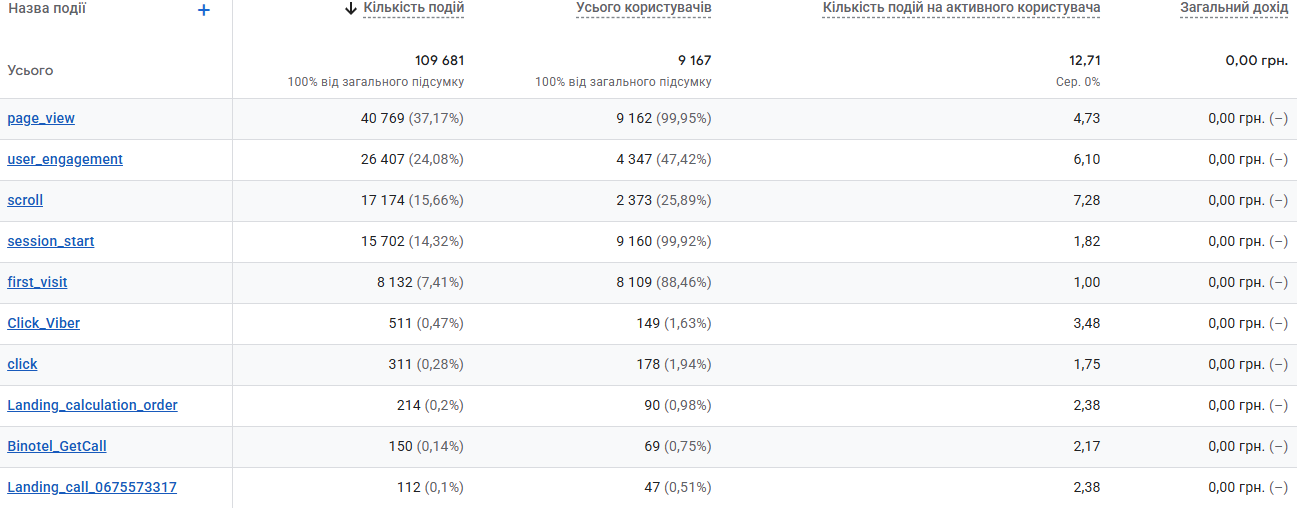Open the click event link
1297x510 pixels.
(x=22, y=364)
